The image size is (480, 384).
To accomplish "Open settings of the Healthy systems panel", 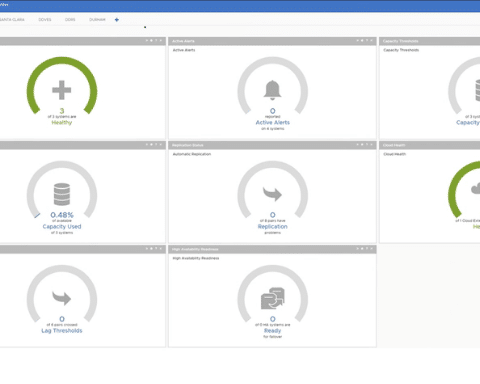I will (x=151, y=41).
